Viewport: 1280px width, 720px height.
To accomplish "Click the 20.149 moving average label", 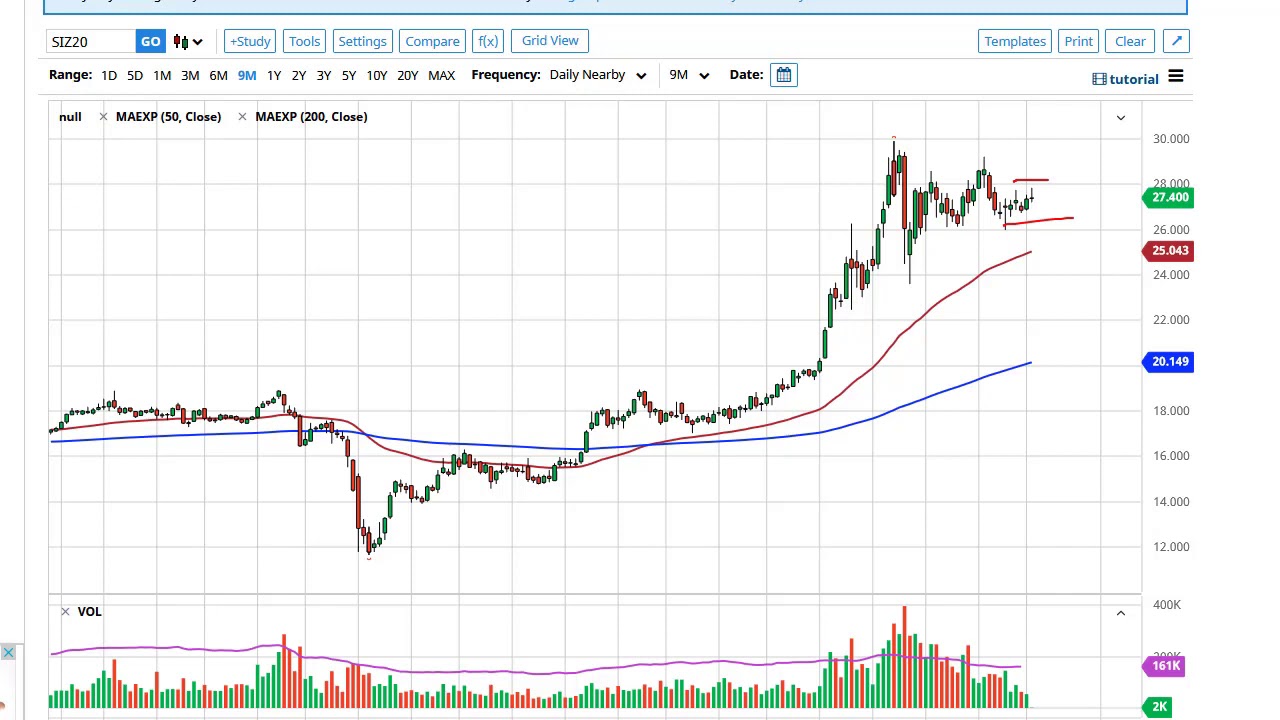I will tap(1168, 362).
